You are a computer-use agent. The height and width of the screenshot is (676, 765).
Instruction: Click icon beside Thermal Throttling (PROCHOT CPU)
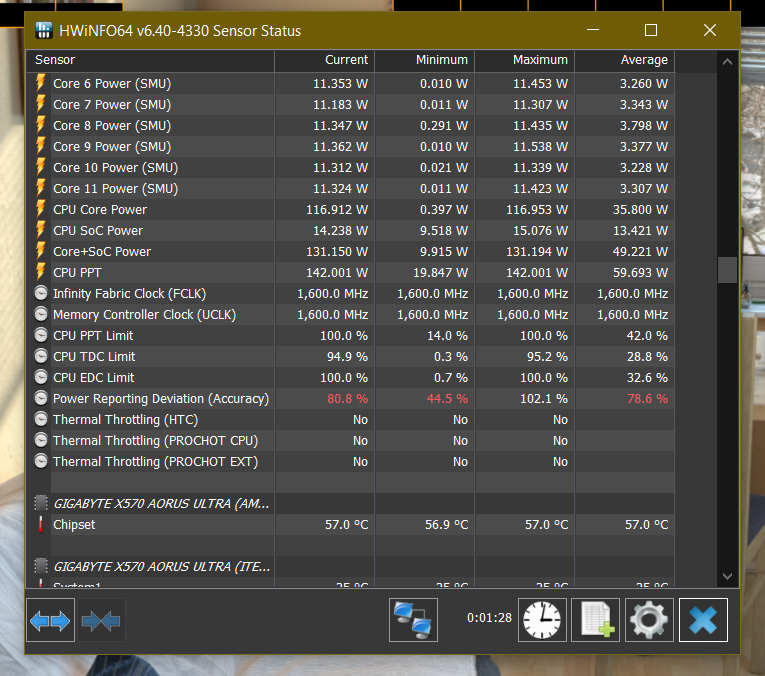coord(41,440)
